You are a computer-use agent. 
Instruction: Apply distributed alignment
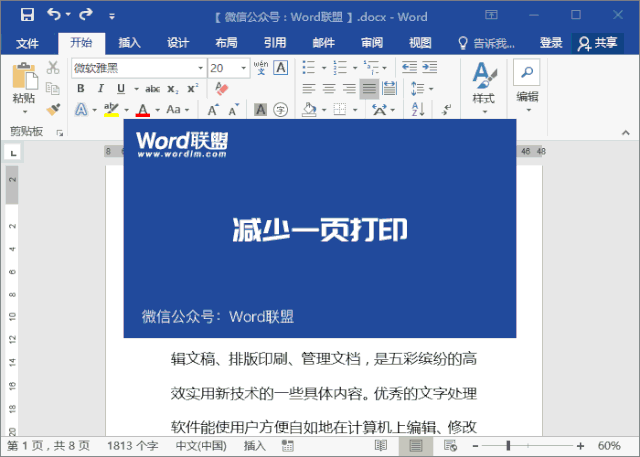point(389,88)
